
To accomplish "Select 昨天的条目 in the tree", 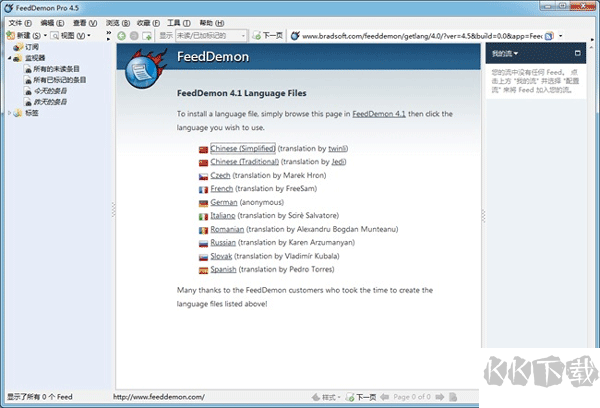I will (x=50, y=102).
